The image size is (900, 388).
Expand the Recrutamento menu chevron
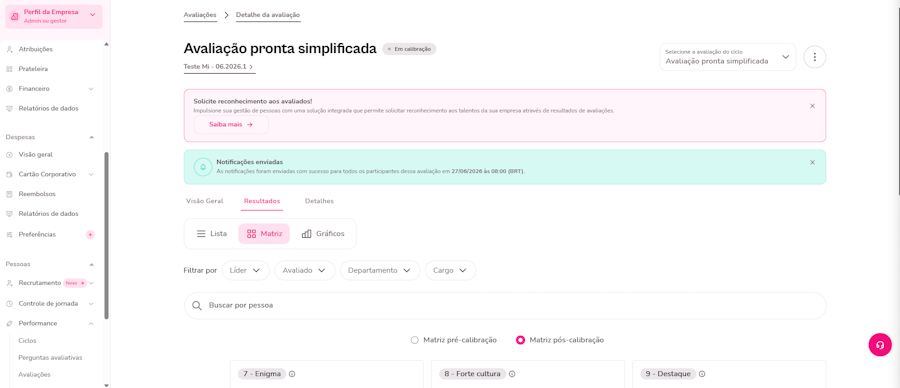pos(91,283)
